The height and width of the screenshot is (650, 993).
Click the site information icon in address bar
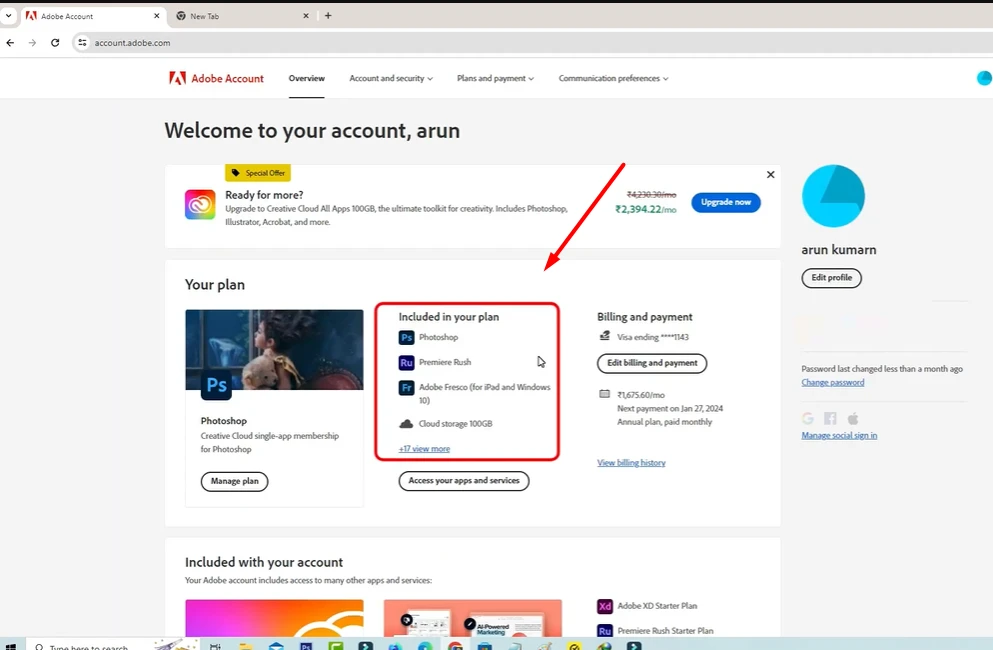tap(82, 43)
